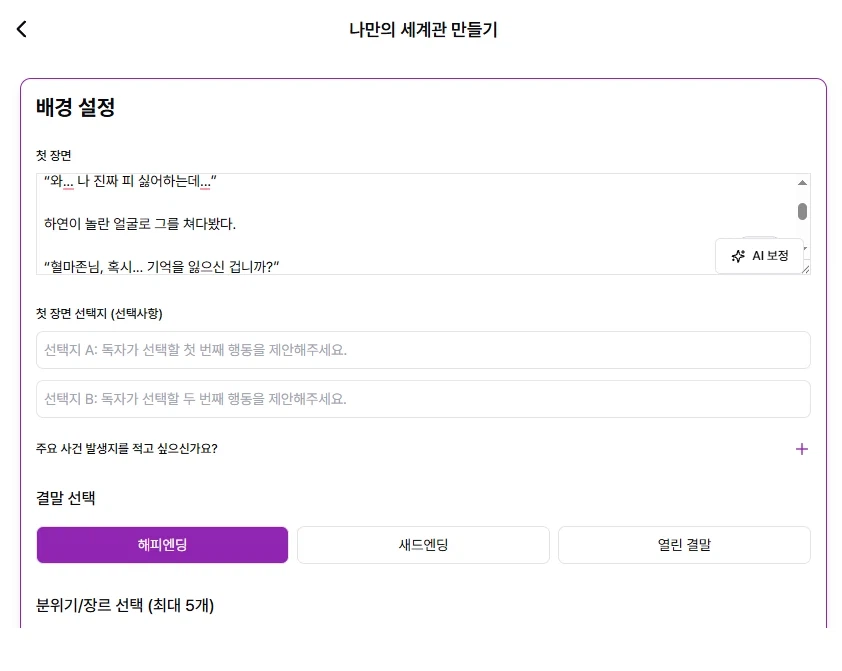Screen dimensions: 842x671
Task: Click the back arrow to leave worldview creation
Action: point(21,30)
